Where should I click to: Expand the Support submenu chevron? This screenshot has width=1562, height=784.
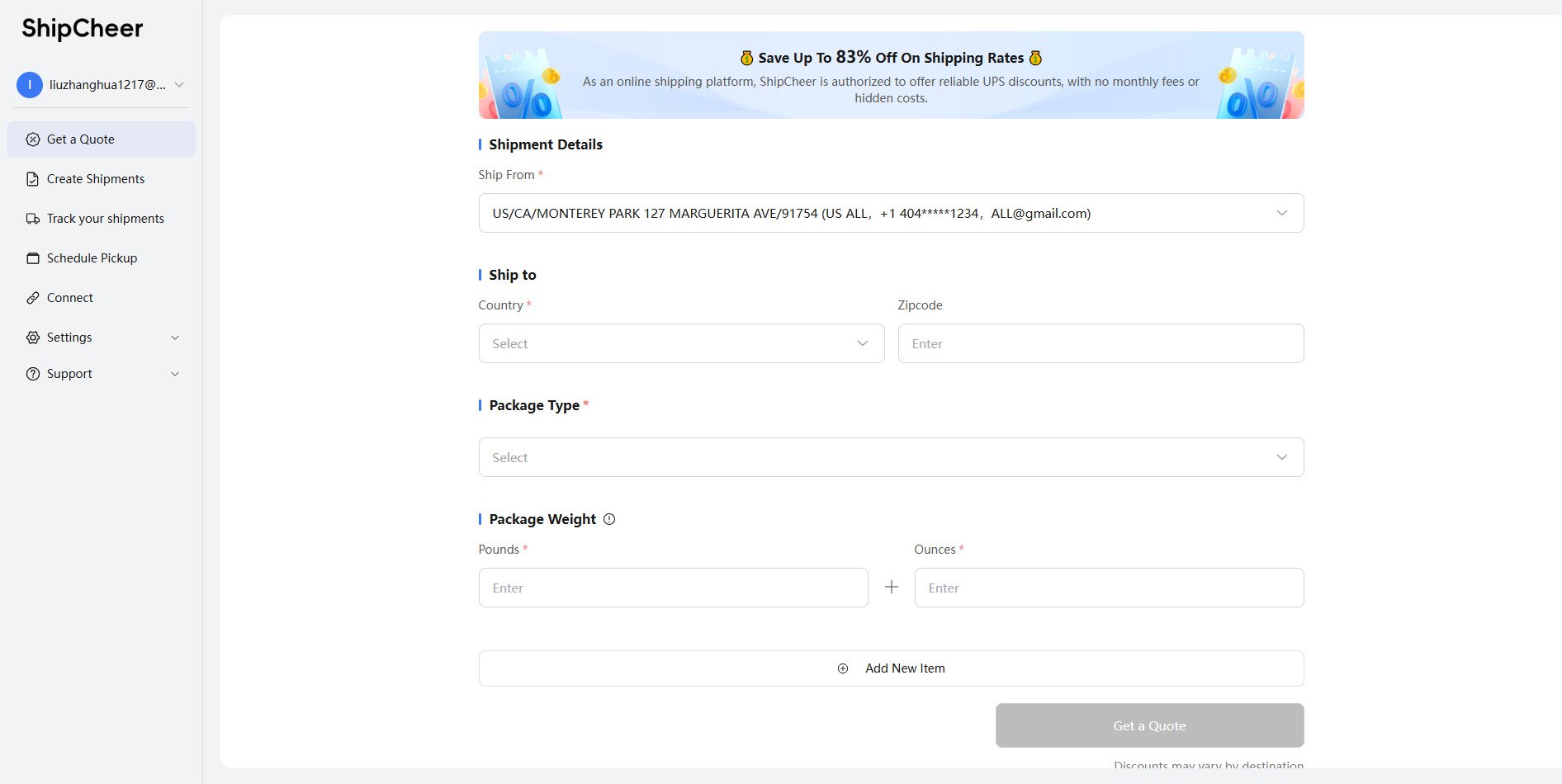pyautogui.click(x=175, y=374)
